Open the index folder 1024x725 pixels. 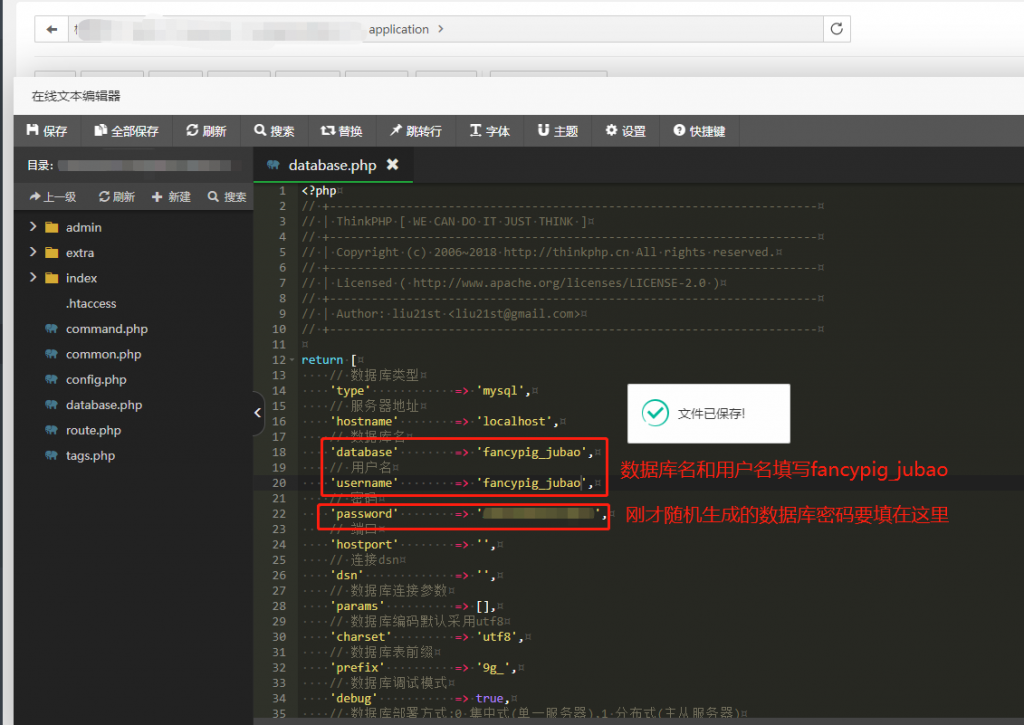[81, 278]
